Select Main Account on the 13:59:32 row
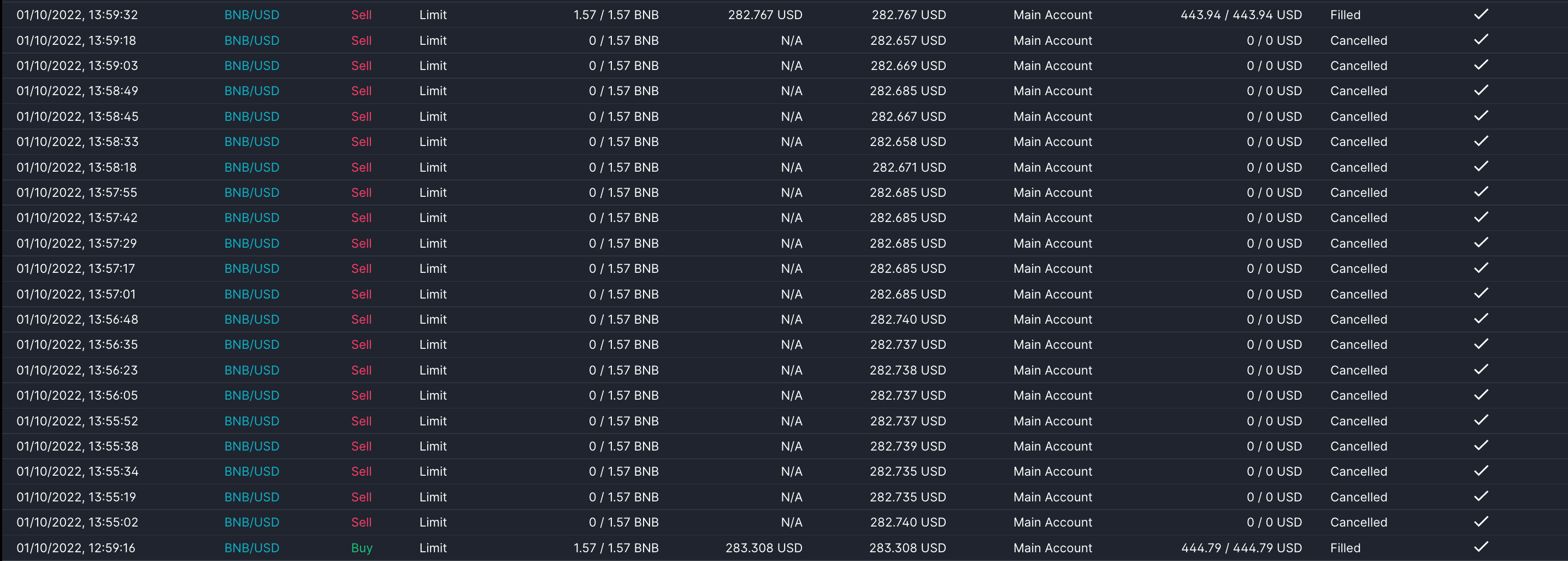Image resolution: width=1568 pixels, height=561 pixels. point(1052,14)
